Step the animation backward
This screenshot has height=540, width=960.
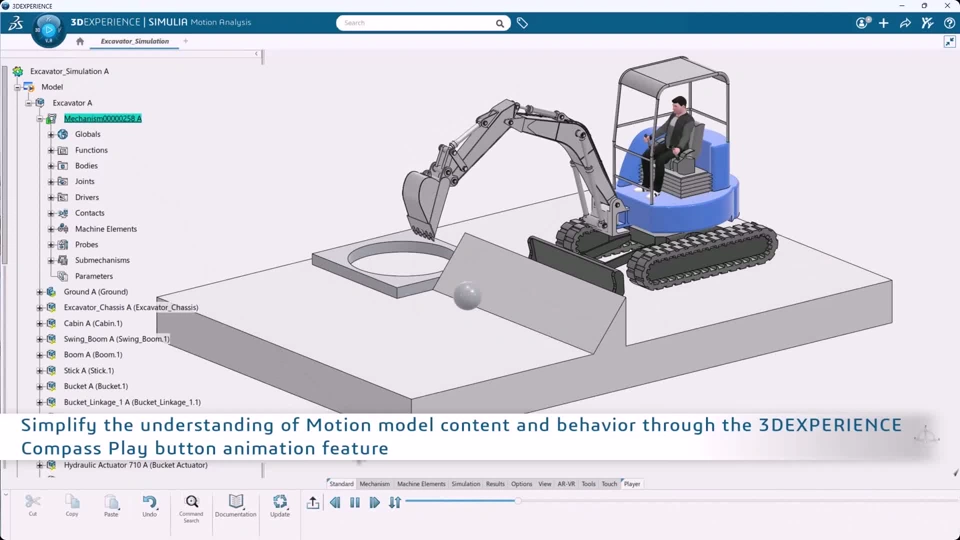[335, 503]
